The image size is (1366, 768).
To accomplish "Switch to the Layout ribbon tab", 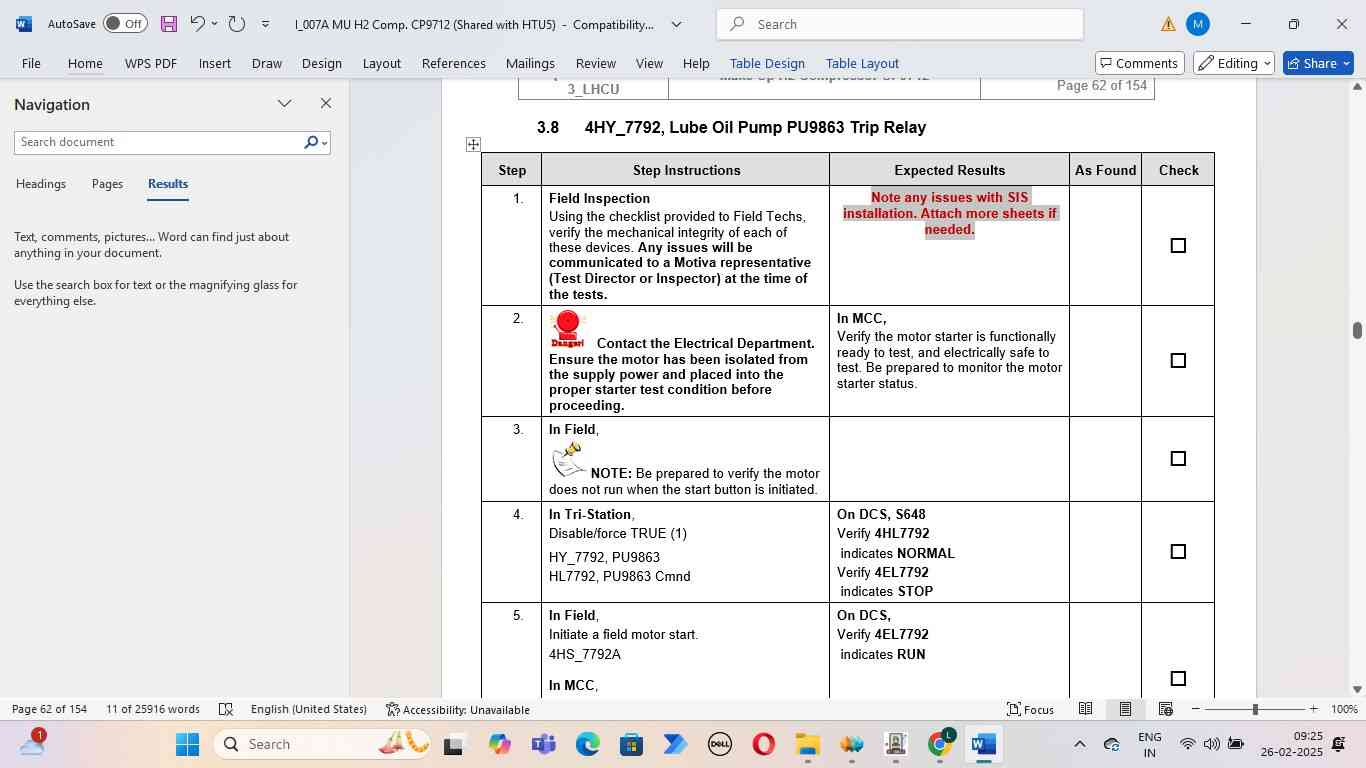I will (x=382, y=63).
